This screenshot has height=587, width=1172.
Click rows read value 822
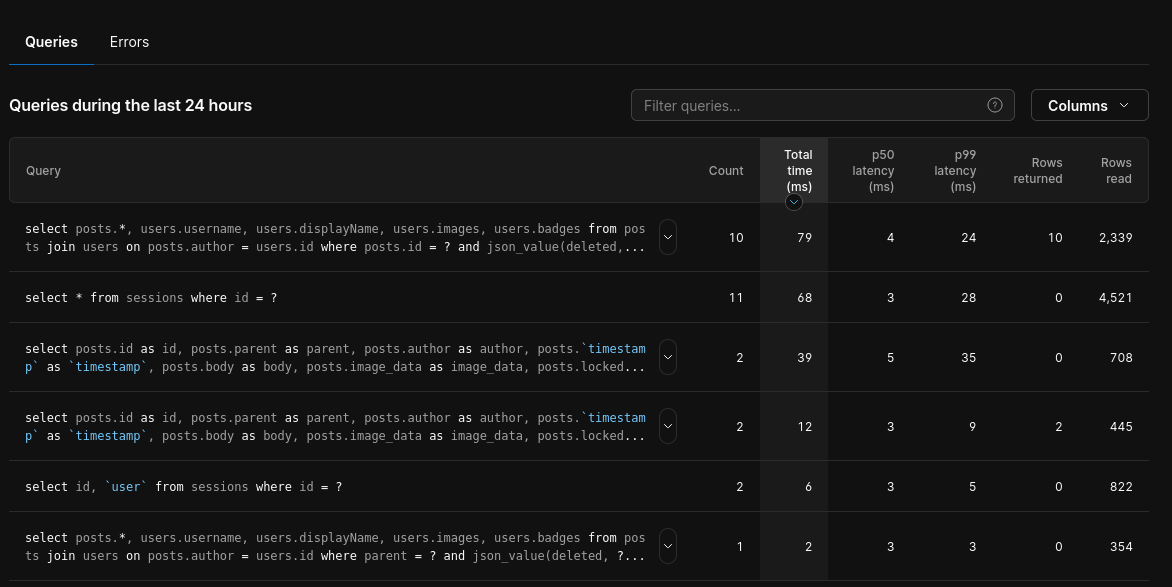(x=1121, y=487)
